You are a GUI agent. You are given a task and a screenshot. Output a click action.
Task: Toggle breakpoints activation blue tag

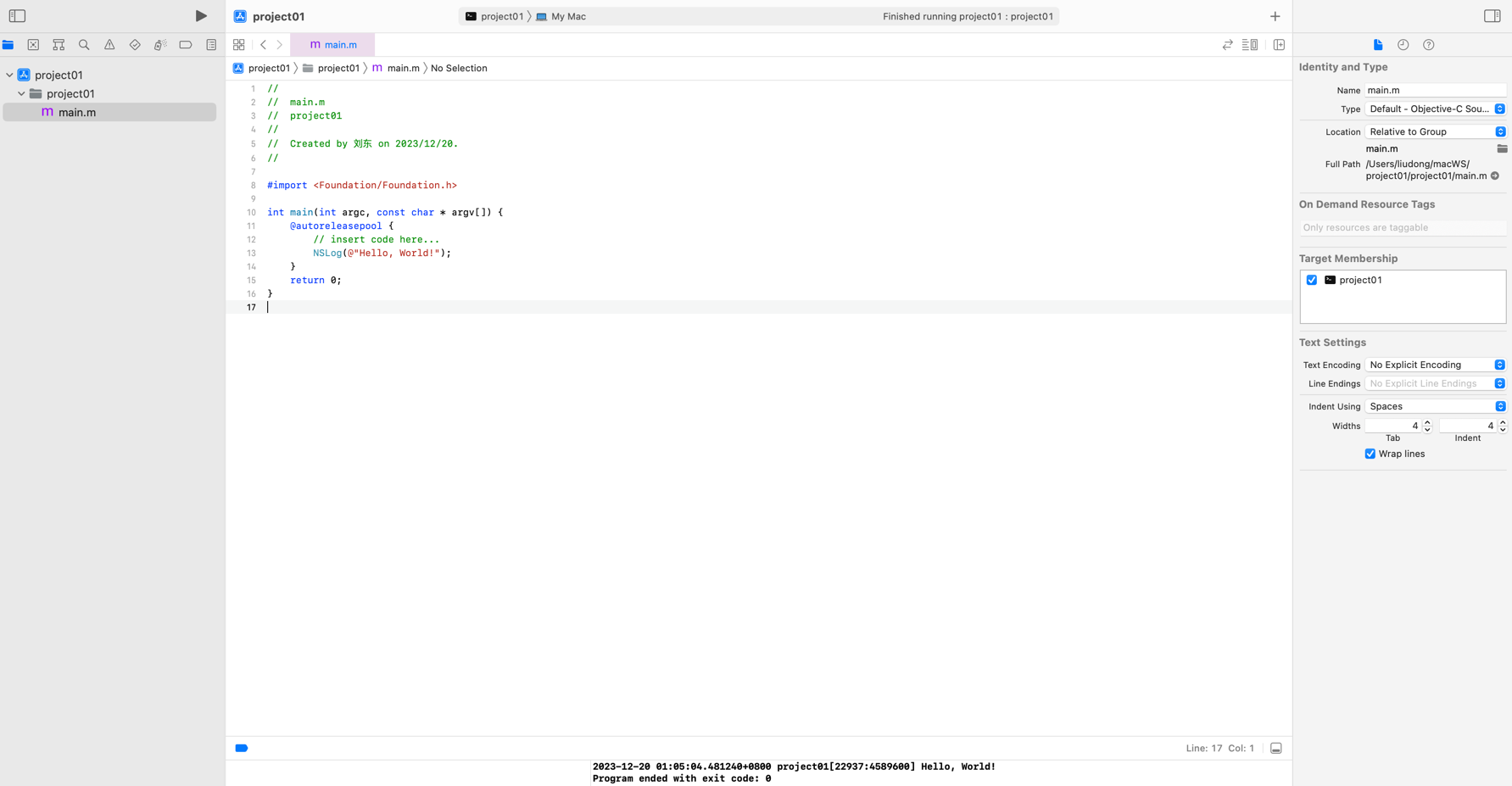coord(242,749)
